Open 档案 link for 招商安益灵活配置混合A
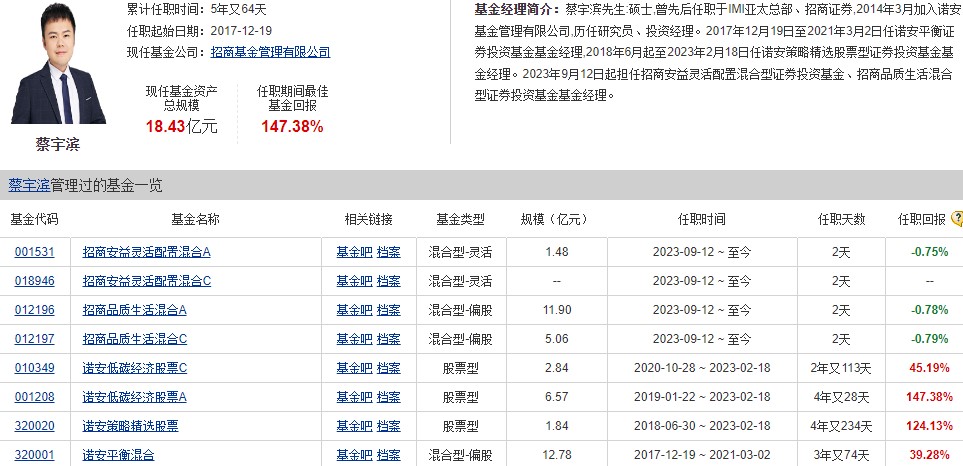Viewport: 963px width, 466px height. [389, 252]
